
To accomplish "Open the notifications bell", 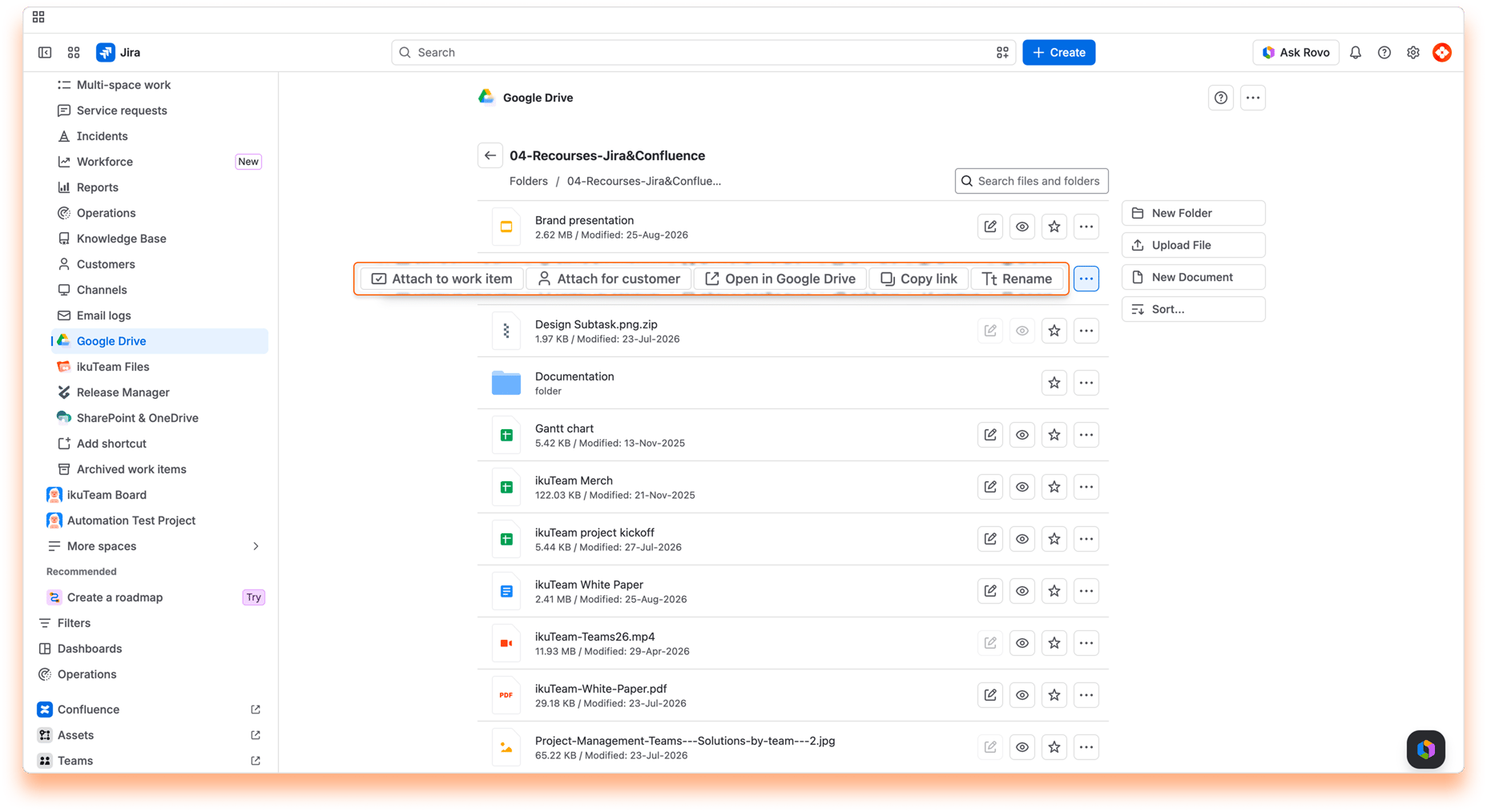I will point(1356,52).
